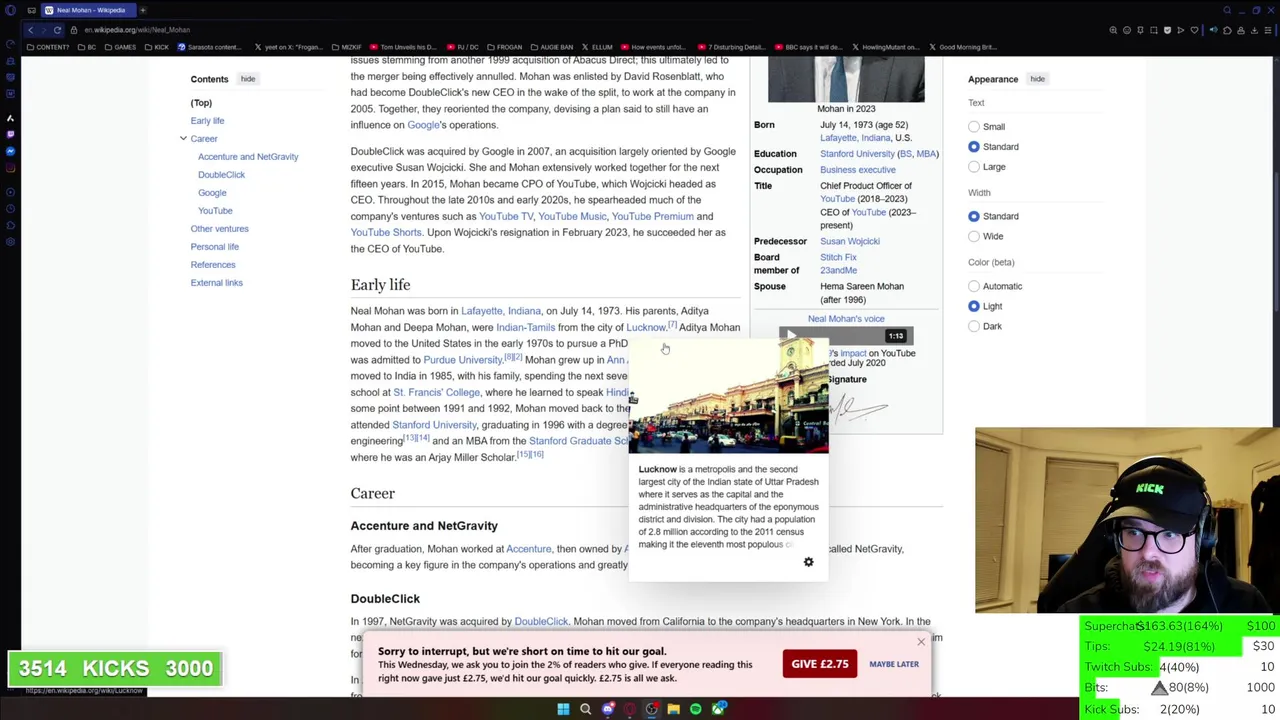Open the ad-blocker shield icon

(x=1167, y=30)
